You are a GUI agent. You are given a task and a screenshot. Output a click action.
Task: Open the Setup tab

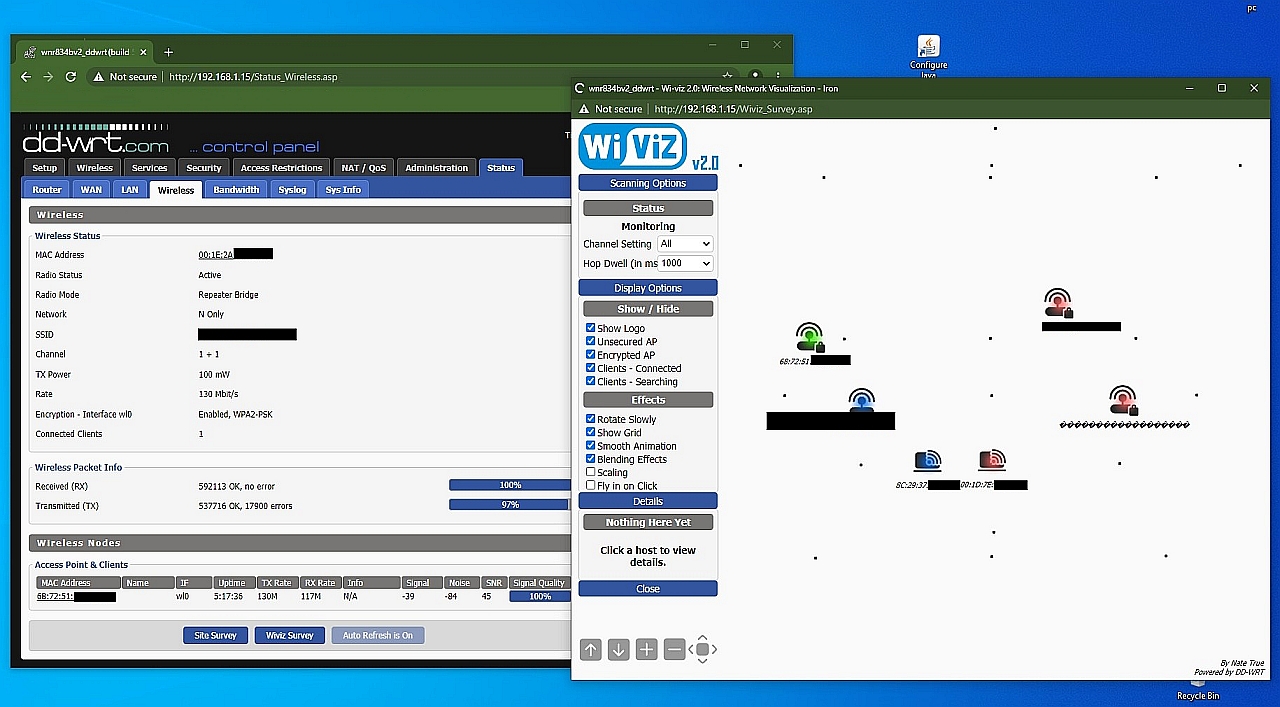tap(45, 168)
